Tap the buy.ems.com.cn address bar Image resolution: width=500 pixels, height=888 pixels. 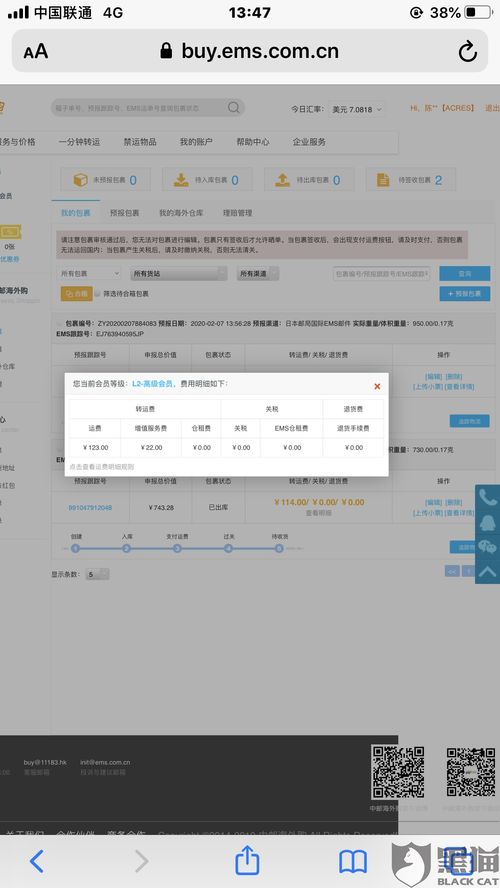tap(250, 51)
